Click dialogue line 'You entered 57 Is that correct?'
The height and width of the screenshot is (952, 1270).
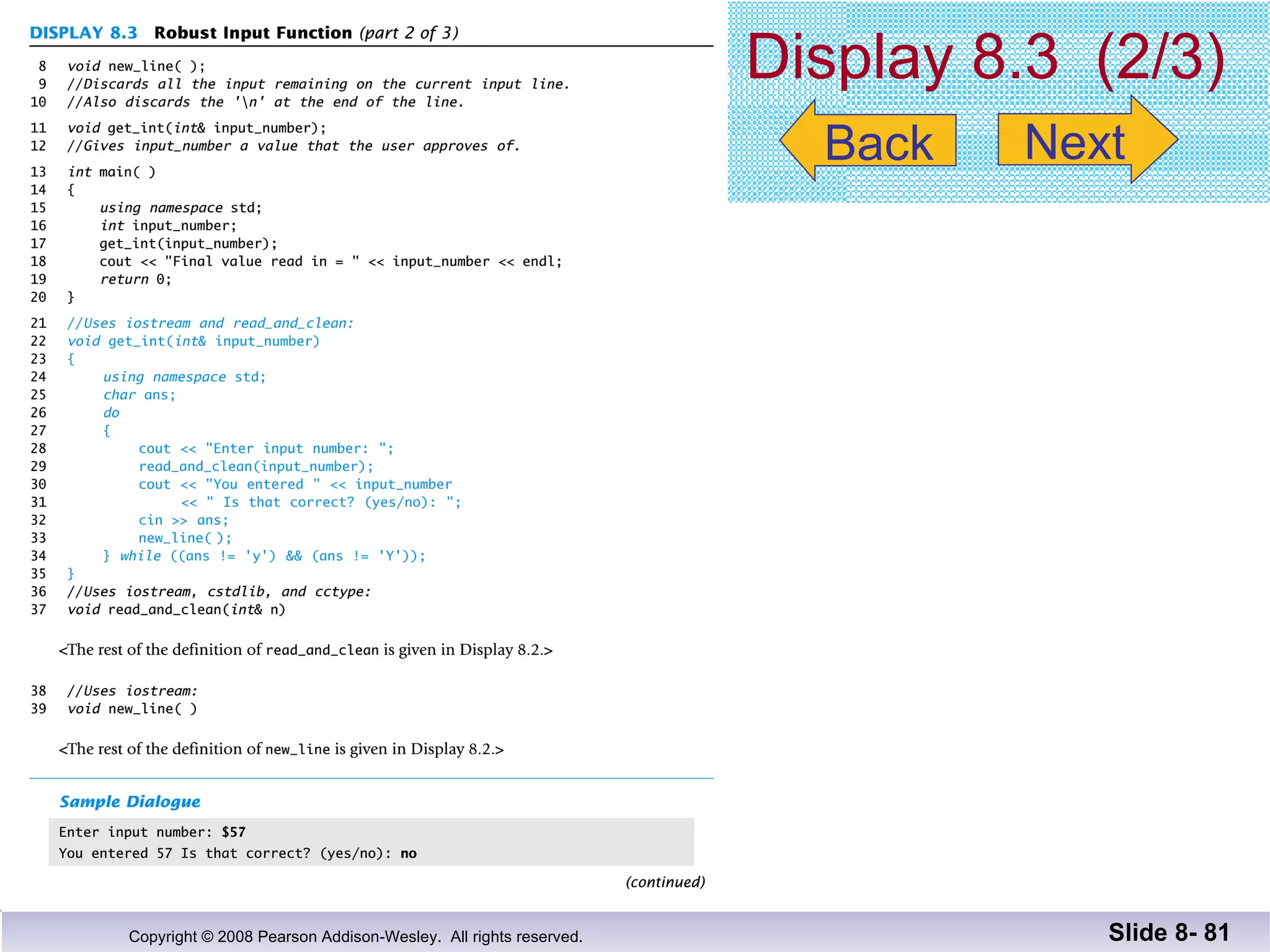[x=238, y=853]
